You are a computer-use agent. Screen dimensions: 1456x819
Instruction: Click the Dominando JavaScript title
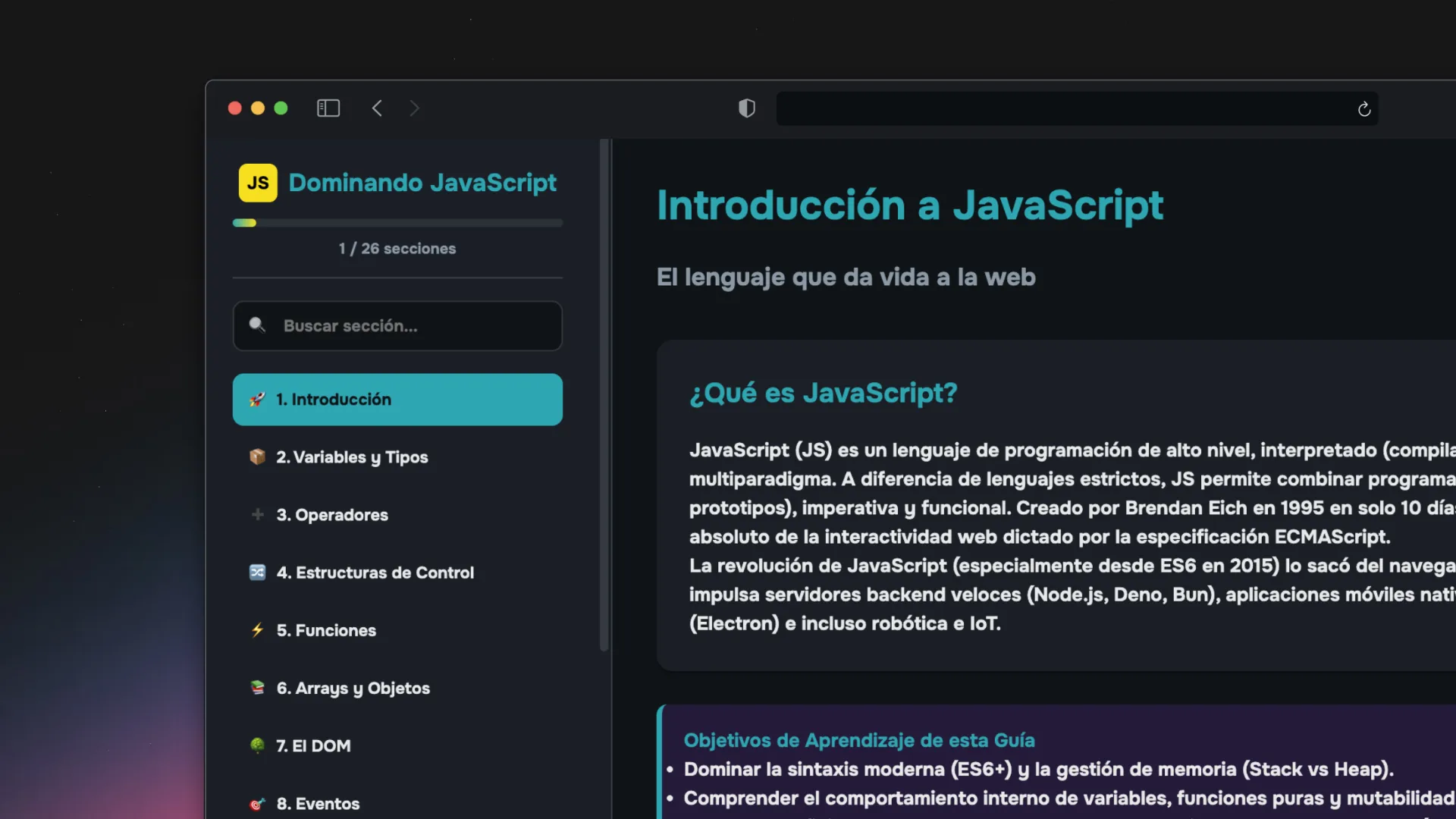(x=422, y=184)
